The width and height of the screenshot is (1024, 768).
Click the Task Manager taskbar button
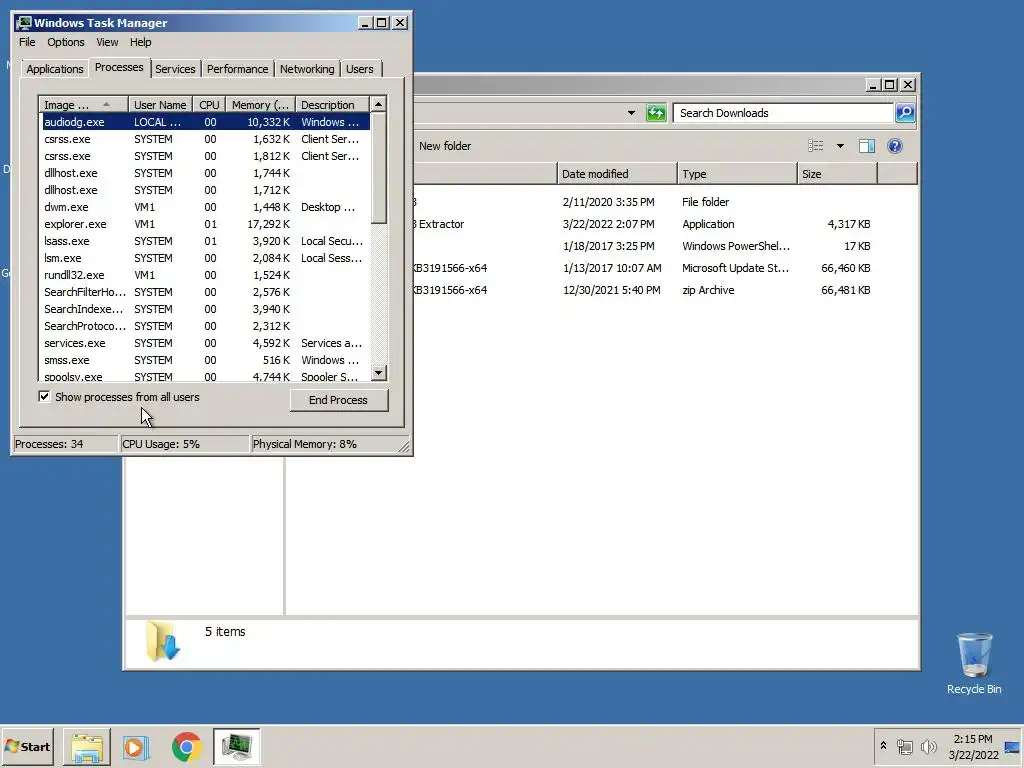click(x=236, y=746)
